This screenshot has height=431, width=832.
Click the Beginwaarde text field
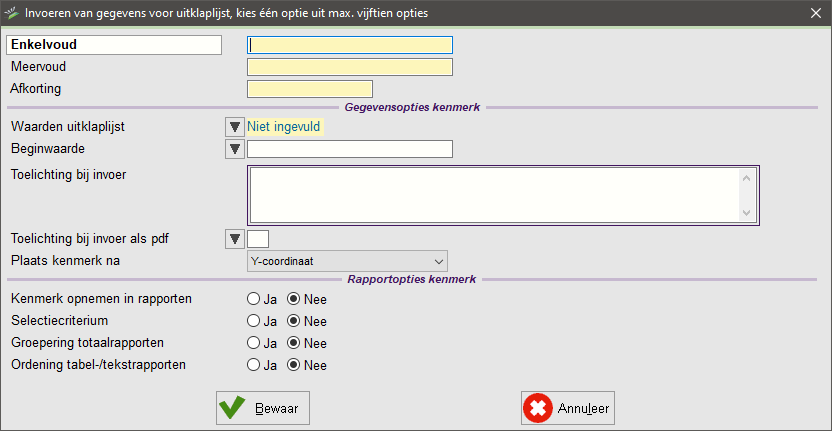(350, 149)
